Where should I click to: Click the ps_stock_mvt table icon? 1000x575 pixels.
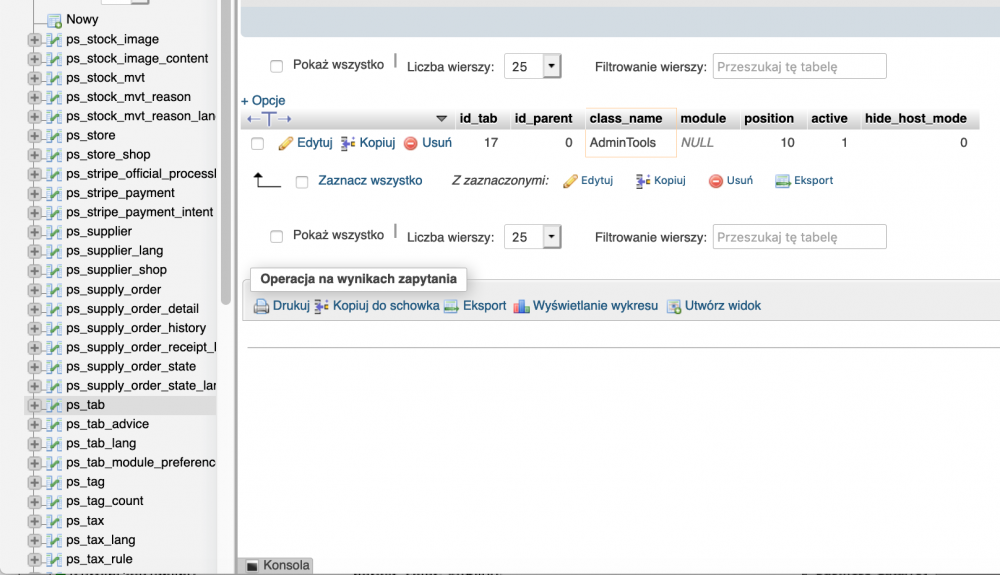coord(54,78)
